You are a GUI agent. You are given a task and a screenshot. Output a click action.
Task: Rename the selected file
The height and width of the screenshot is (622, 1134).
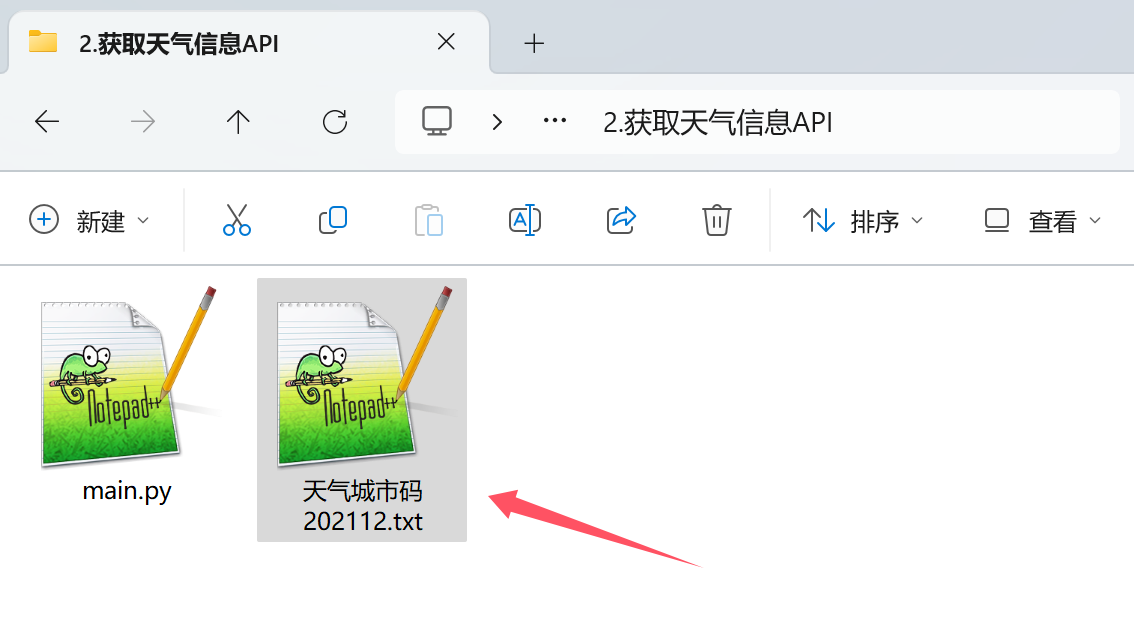coord(525,220)
